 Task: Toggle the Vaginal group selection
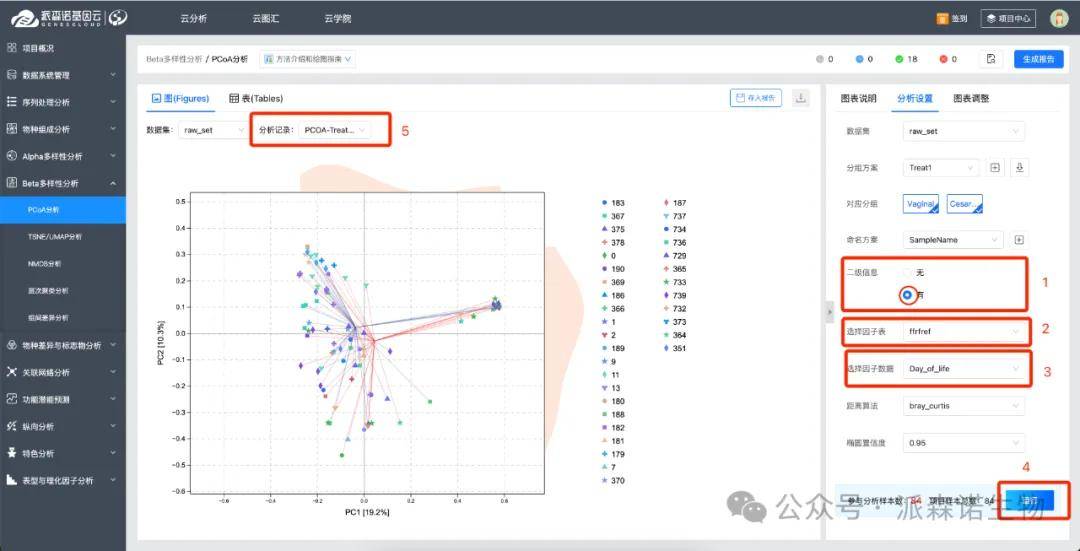[920, 204]
